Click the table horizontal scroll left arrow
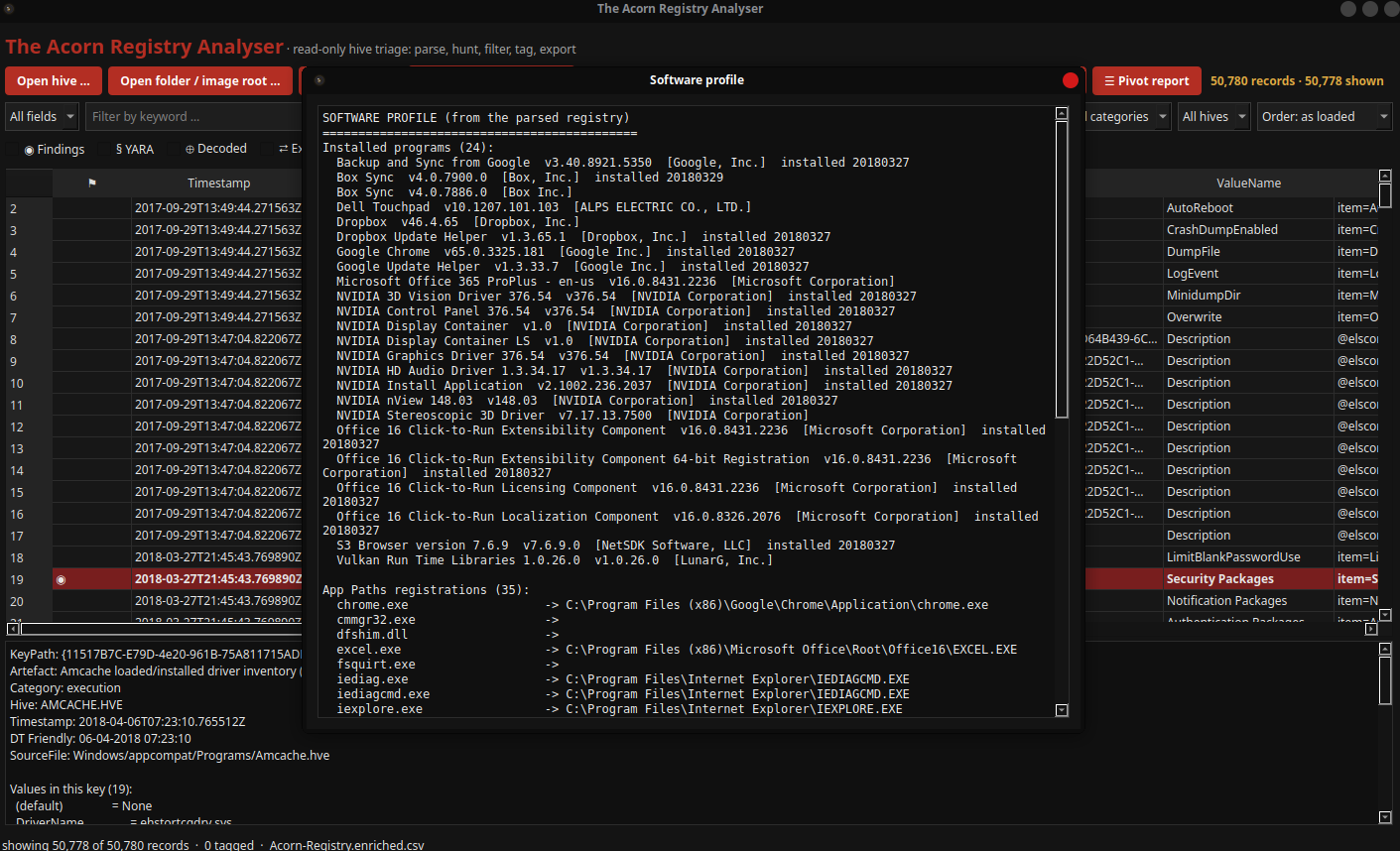Image resolution: width=1400 pixels, height=851 pixels. point(13,629)
